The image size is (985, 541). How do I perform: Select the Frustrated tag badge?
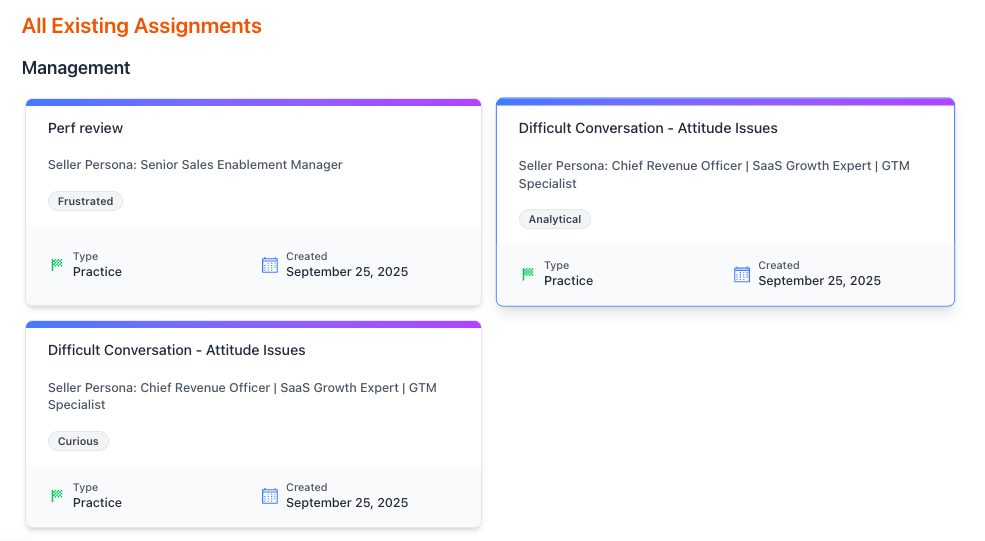[85, 201]
